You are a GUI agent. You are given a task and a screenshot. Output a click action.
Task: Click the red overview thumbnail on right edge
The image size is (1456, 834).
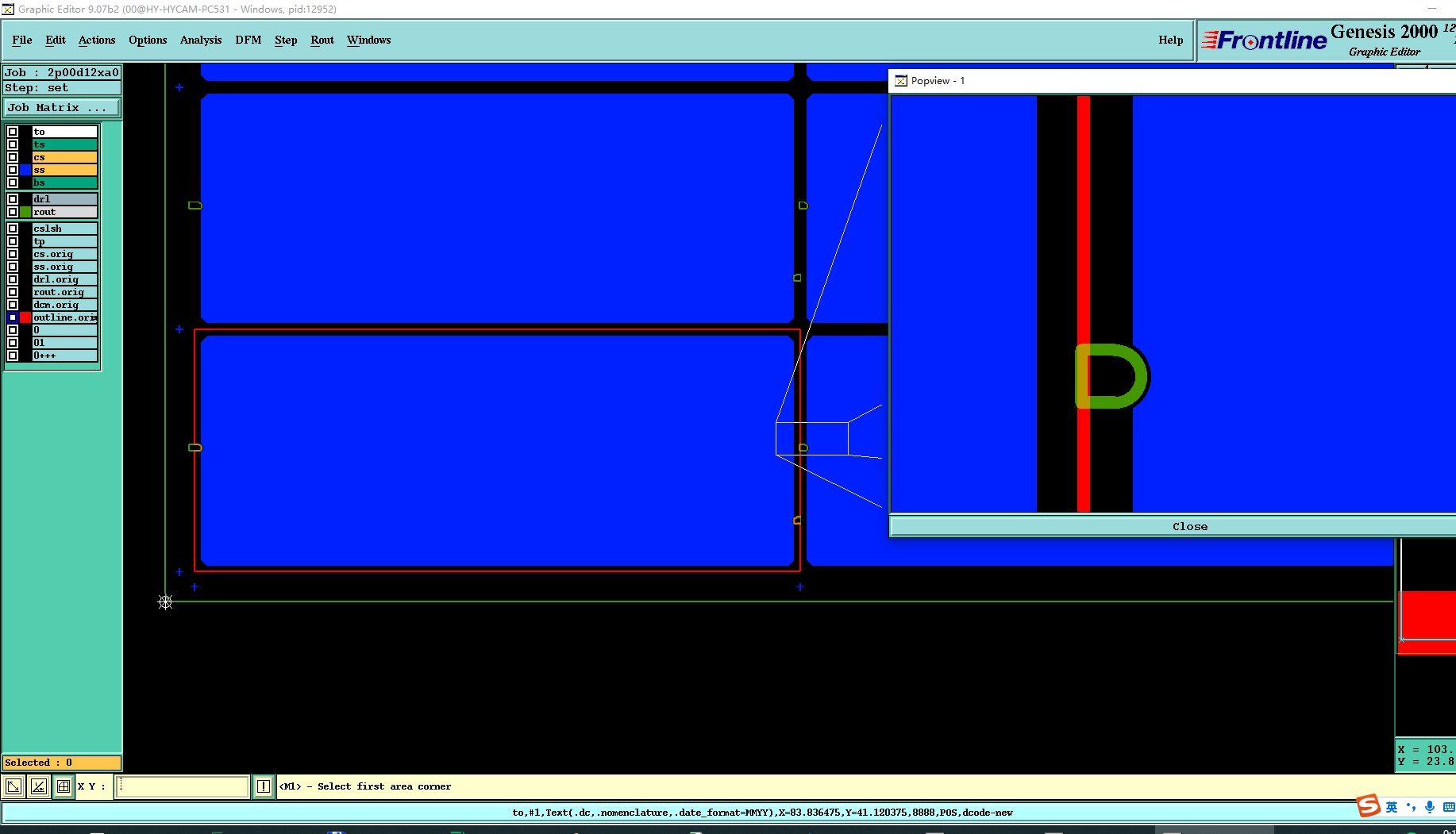(1427, 623)
